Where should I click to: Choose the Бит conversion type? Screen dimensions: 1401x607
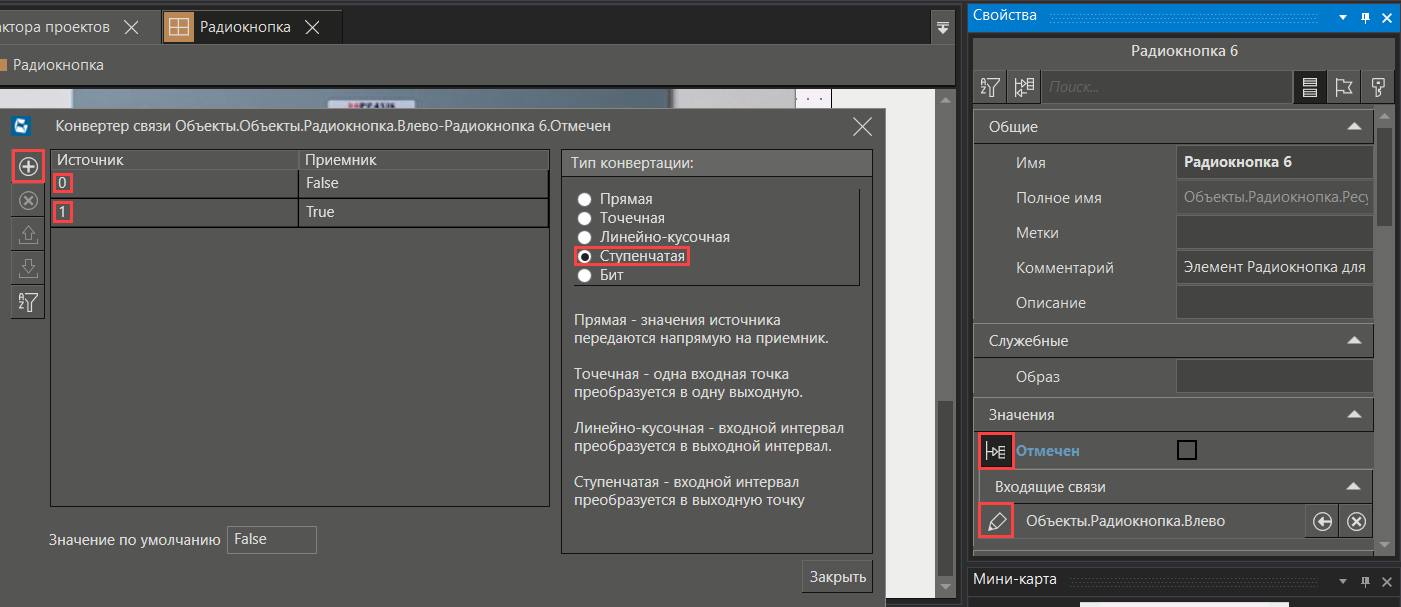(585, 275)
